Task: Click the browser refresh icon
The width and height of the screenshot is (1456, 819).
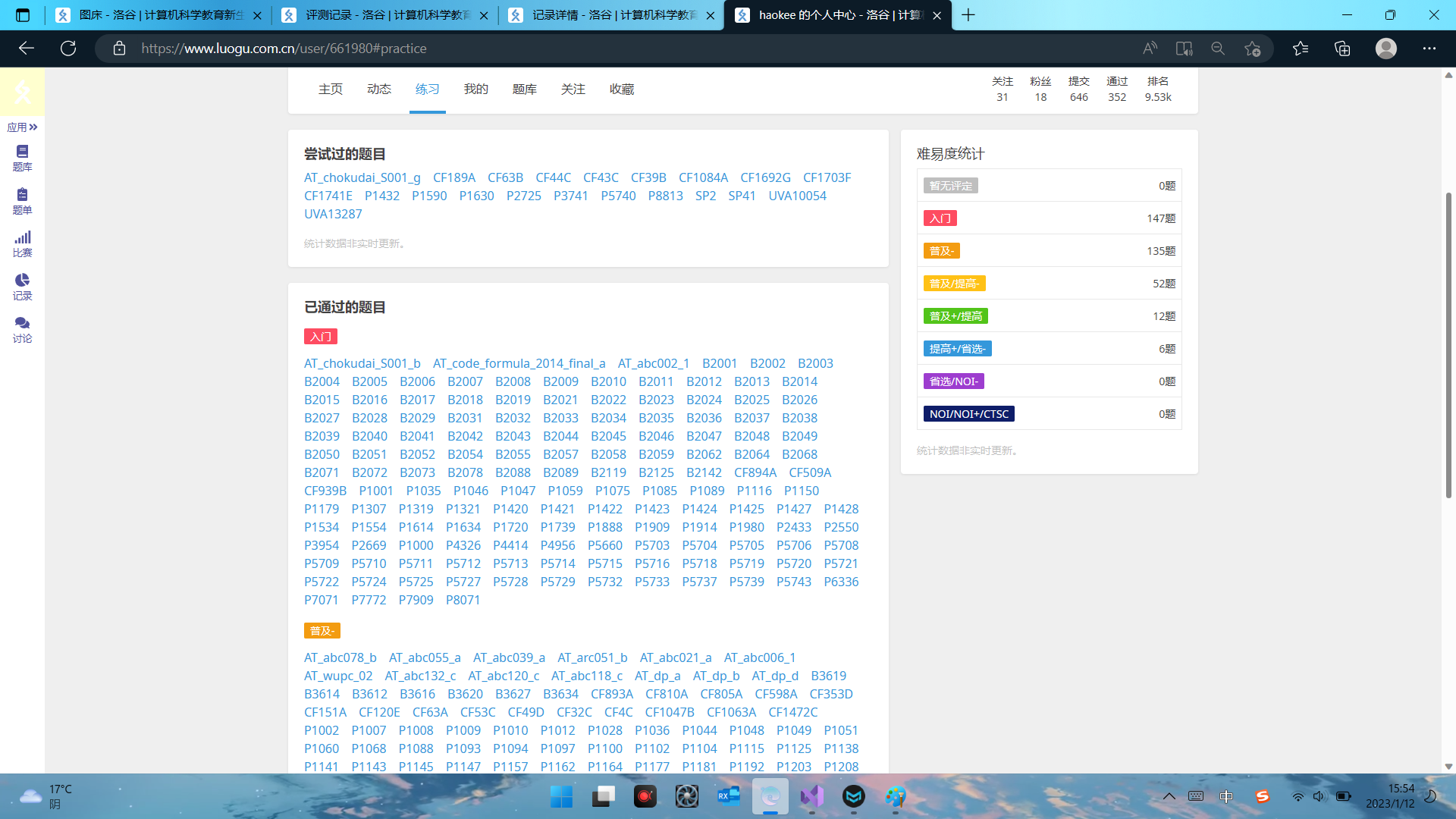Action: point(68,49)
